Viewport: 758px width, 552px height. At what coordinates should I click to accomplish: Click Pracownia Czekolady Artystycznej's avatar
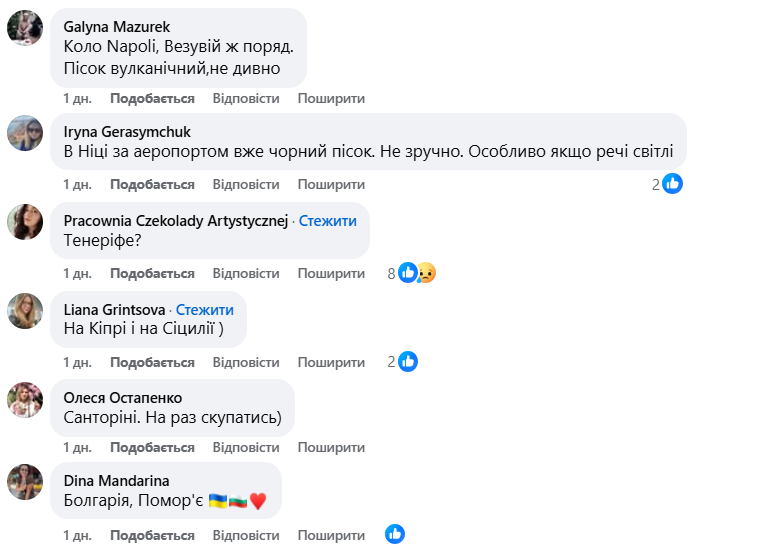click(x=25, y=222)
